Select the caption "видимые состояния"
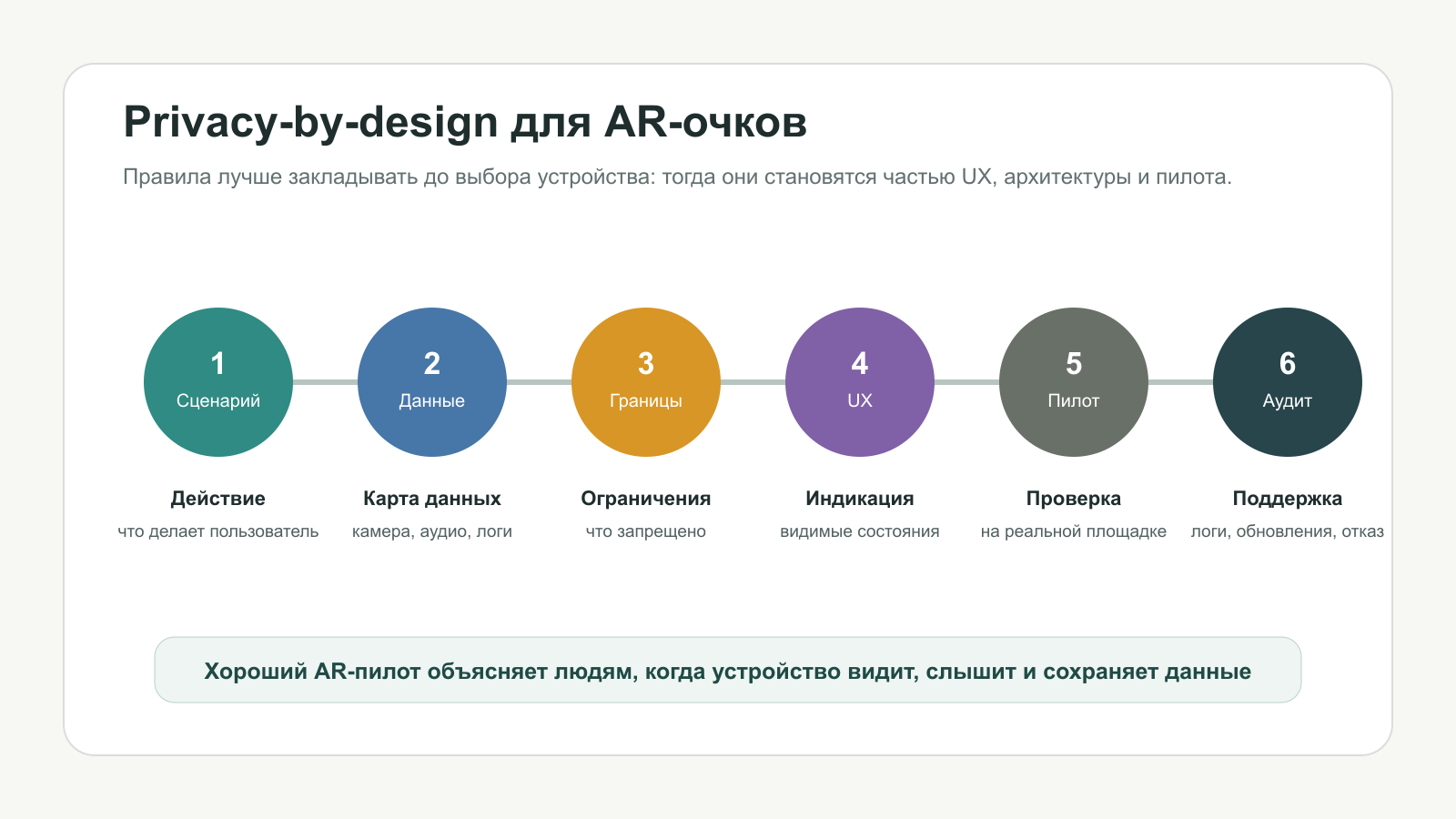The width and height of the screenshot is (1456, 819). (860, 531)
